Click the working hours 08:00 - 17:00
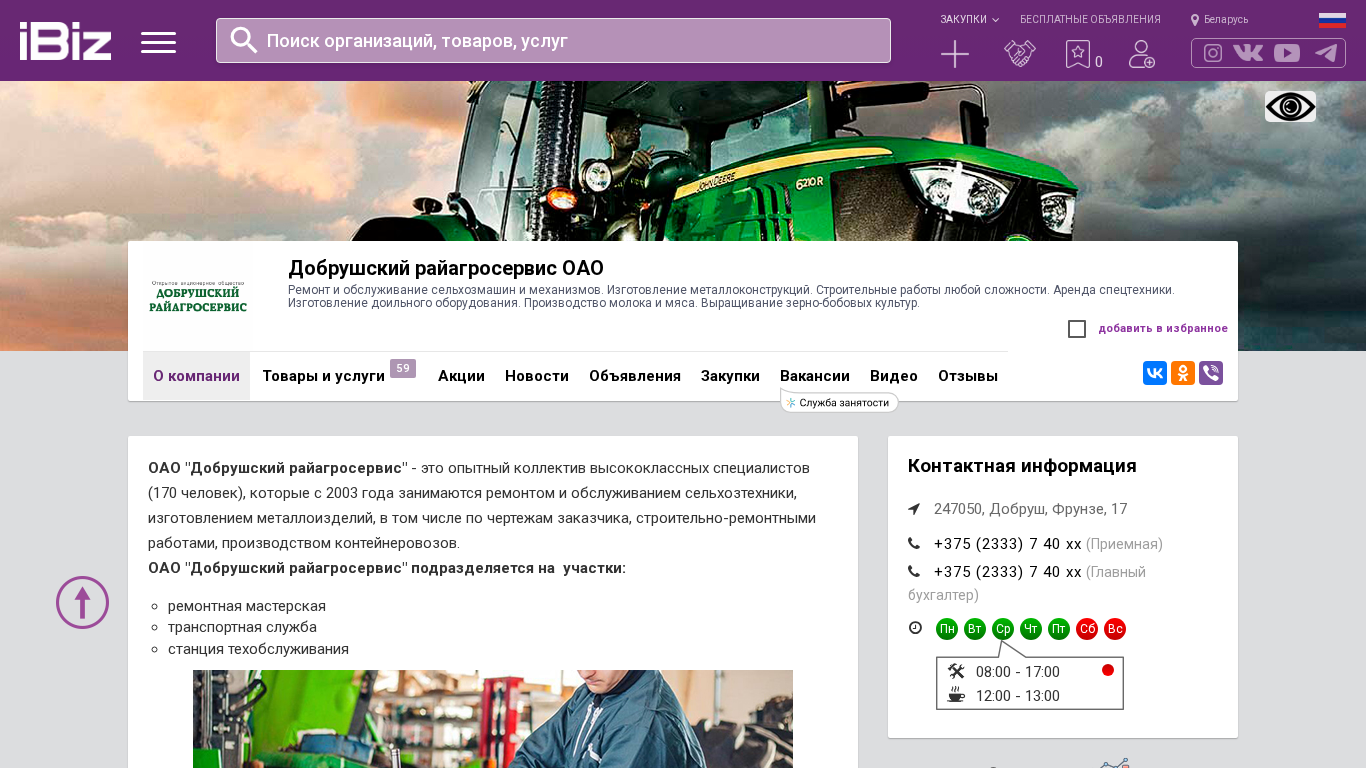 tap(1018, 672)
